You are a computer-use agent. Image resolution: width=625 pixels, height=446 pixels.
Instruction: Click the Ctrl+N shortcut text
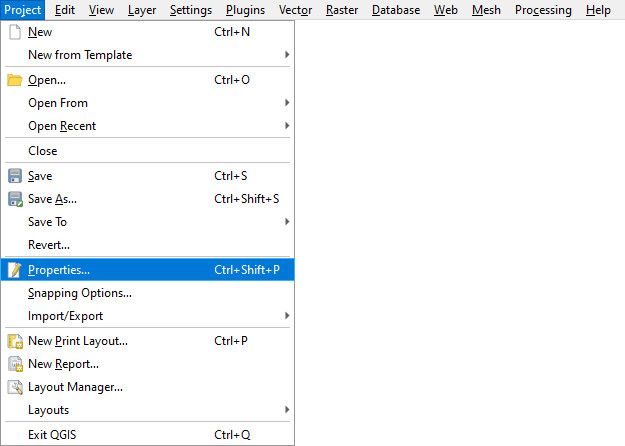click(232, 32)
